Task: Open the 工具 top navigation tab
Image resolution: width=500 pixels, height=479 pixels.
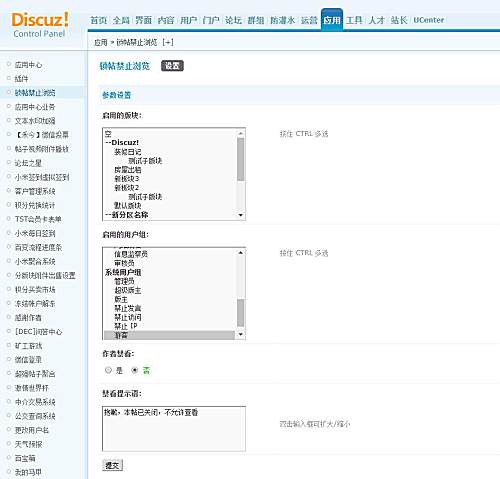Action: click(x=354, y=20)
